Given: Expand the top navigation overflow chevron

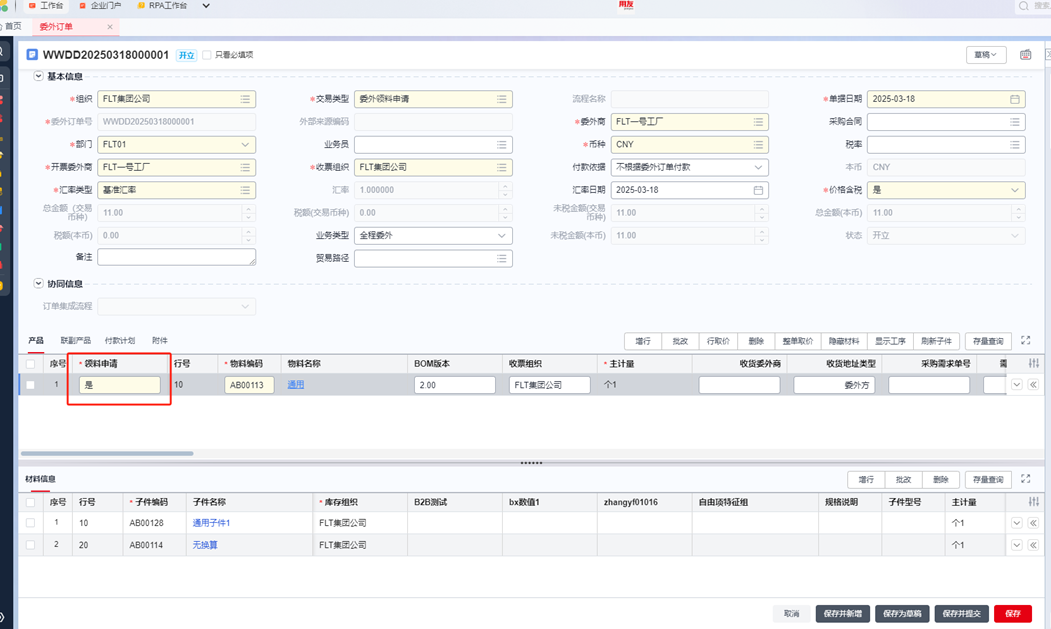Looking at the screenshot, I should coord(206,6).
